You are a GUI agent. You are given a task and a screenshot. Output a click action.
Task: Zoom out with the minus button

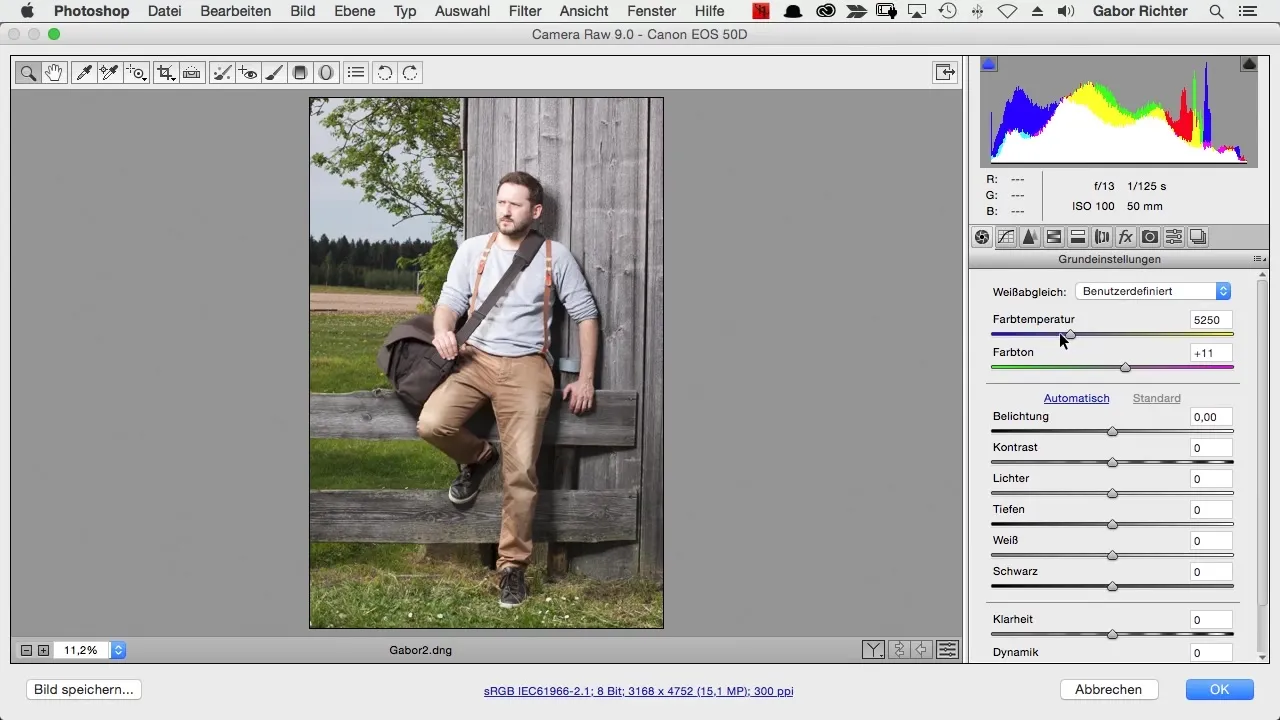pyautogui.click(x=27, y=650)
